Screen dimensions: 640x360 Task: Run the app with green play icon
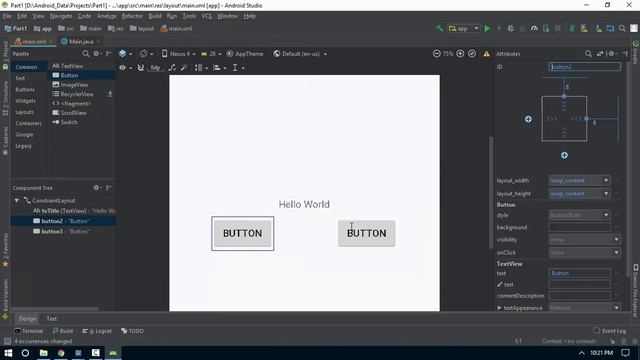[487, 29]
